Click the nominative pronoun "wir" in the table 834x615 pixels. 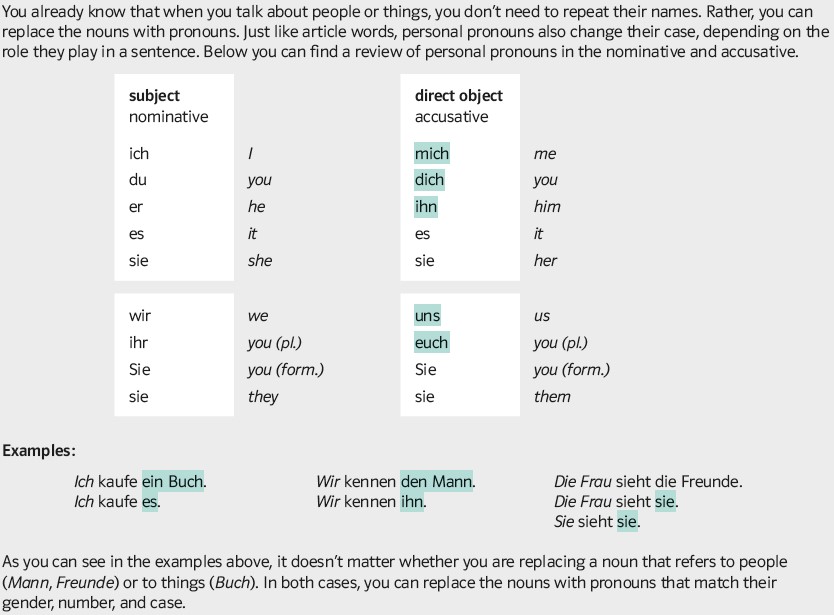(140, 316)
